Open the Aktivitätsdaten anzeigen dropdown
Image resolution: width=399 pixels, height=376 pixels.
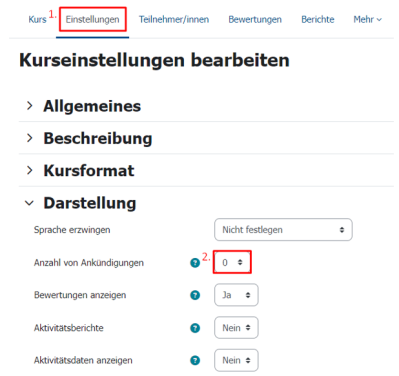point(236,360)
